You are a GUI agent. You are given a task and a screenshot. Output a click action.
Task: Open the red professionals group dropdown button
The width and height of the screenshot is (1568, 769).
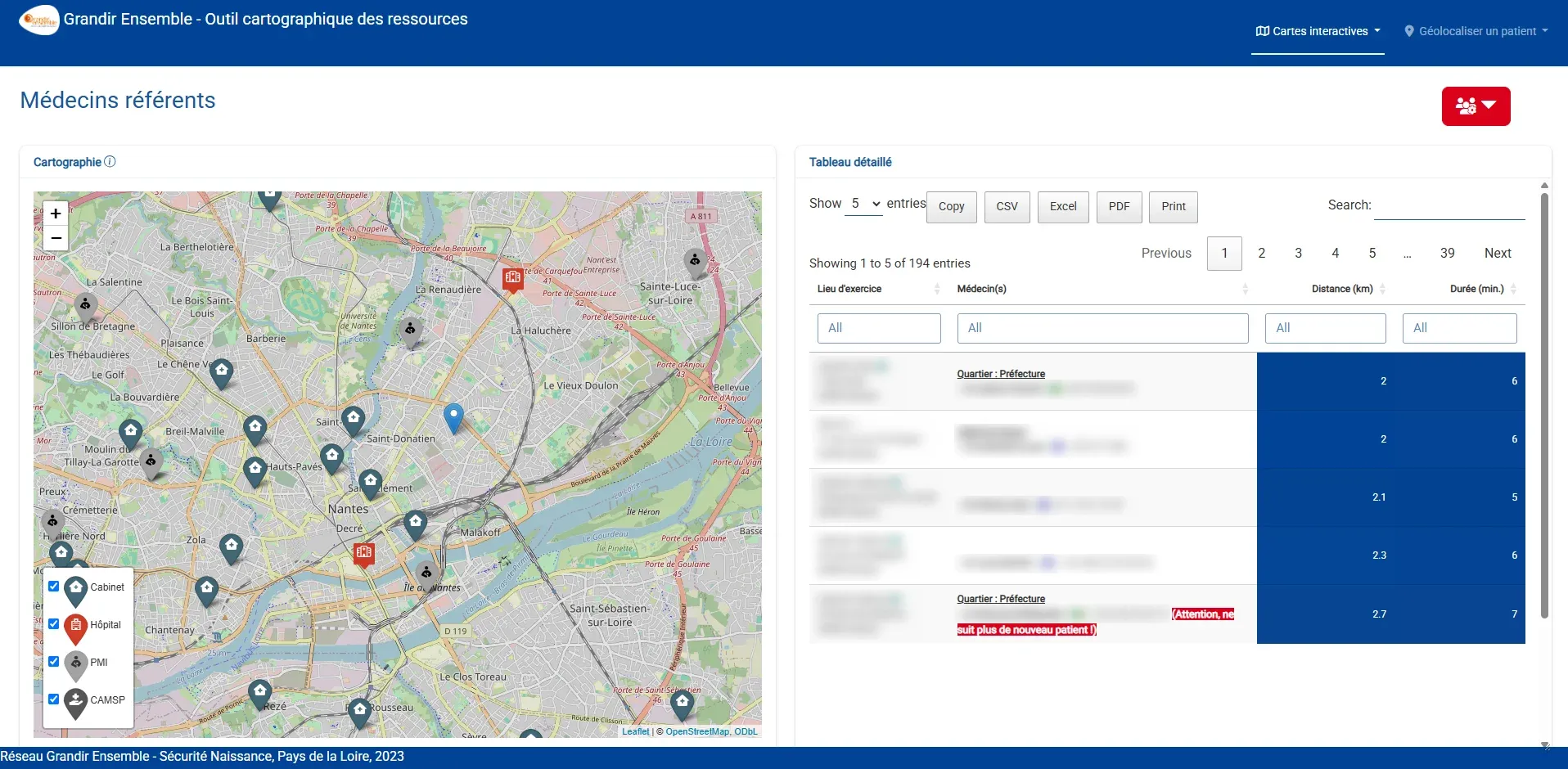coord(1476,106)
